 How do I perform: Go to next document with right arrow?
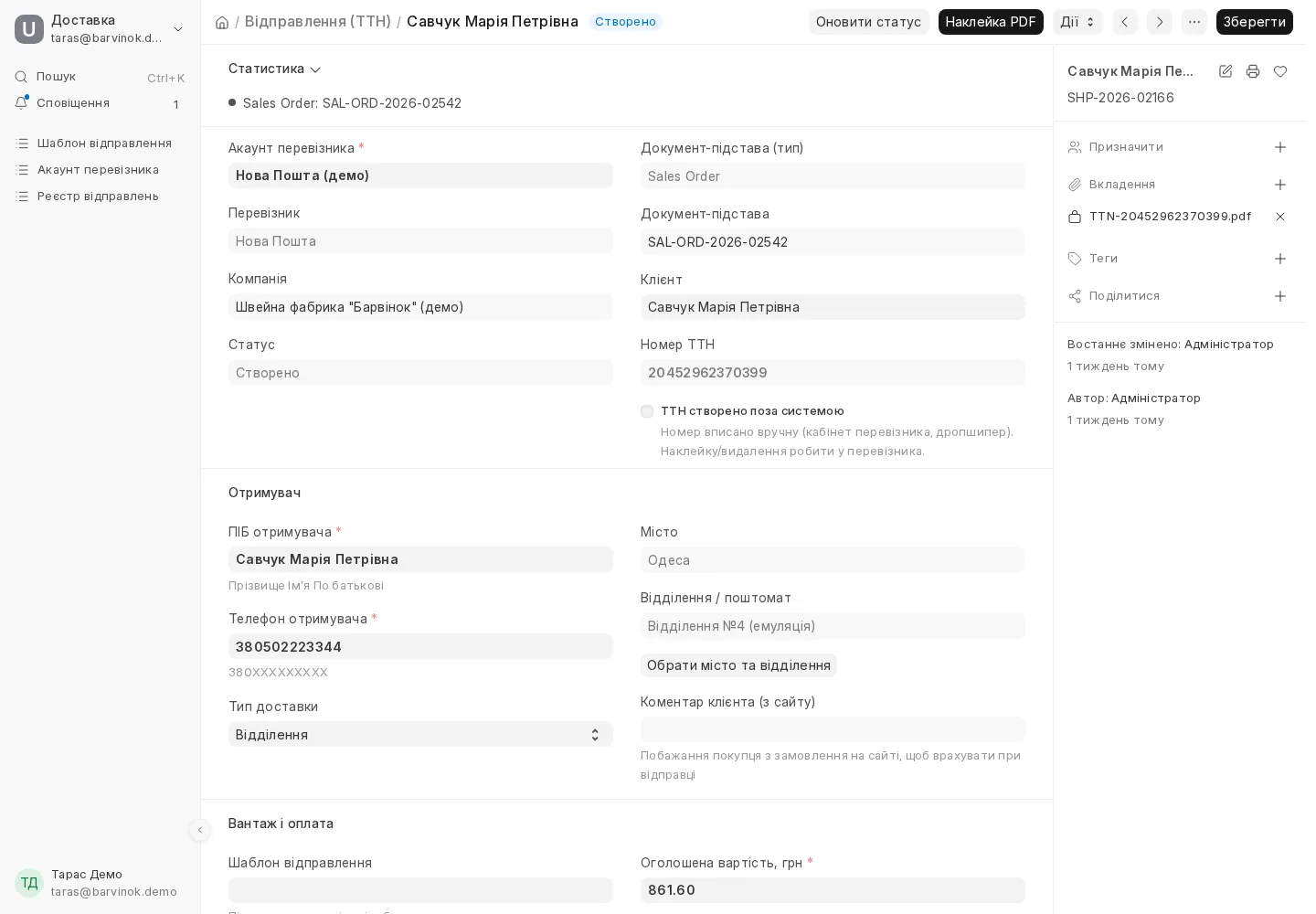pyautogui.click(x=1160, y=22)
